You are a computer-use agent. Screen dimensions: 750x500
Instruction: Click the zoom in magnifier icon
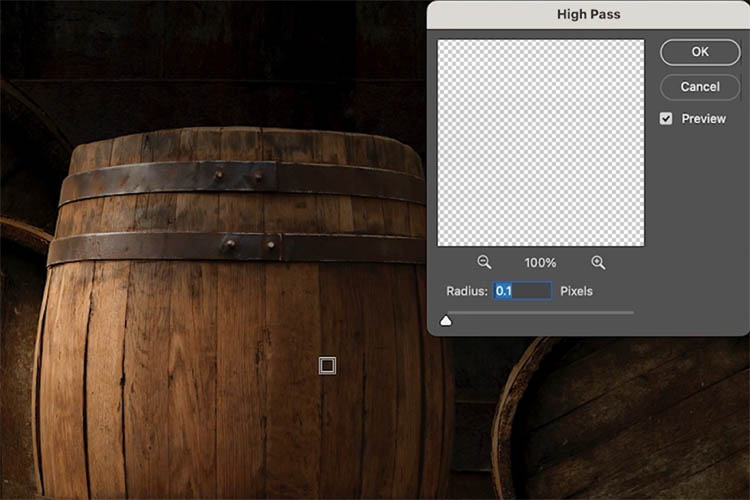598,262
